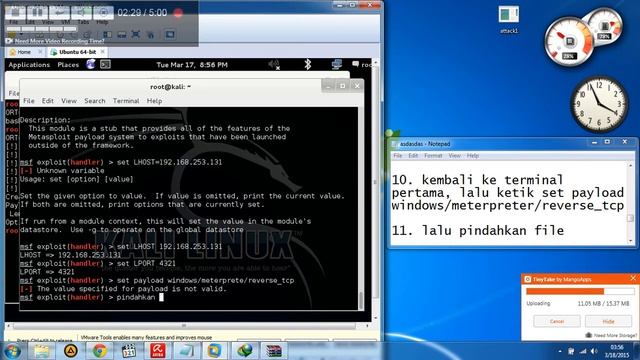Pause the screen recording

[x=37, y=12]
